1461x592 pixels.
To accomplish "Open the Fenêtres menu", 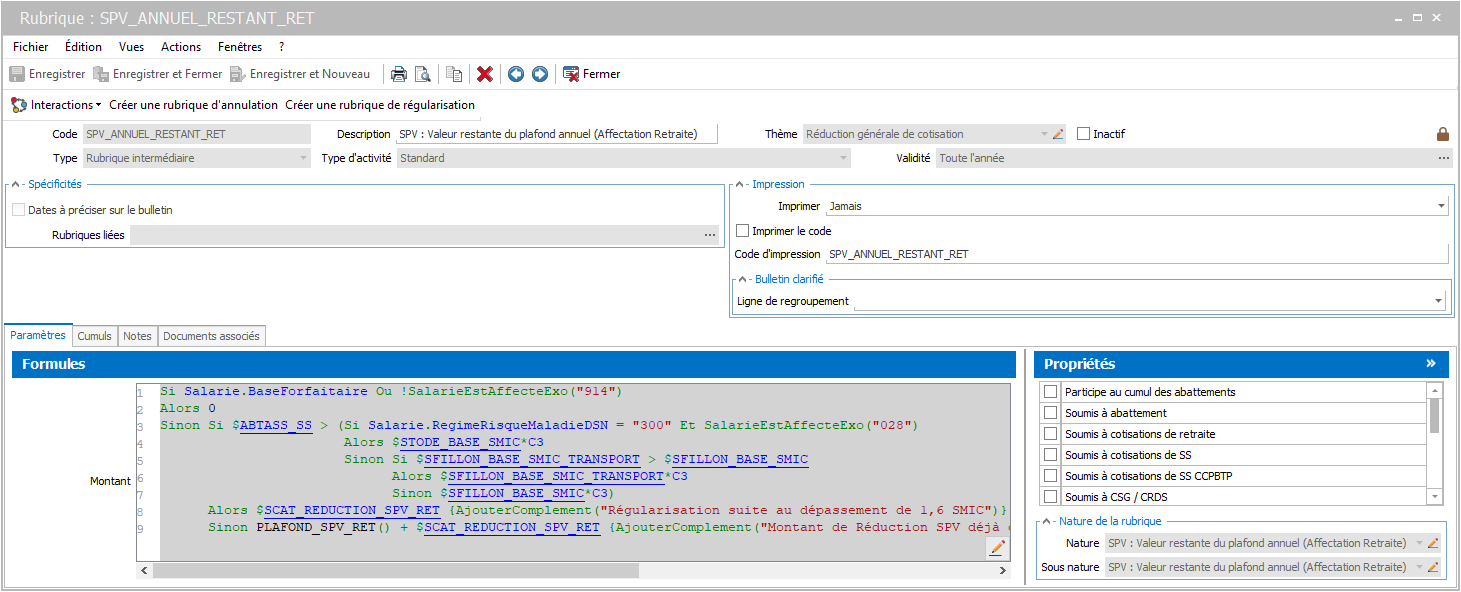I will pyautogui.click(x=240, y=47).
